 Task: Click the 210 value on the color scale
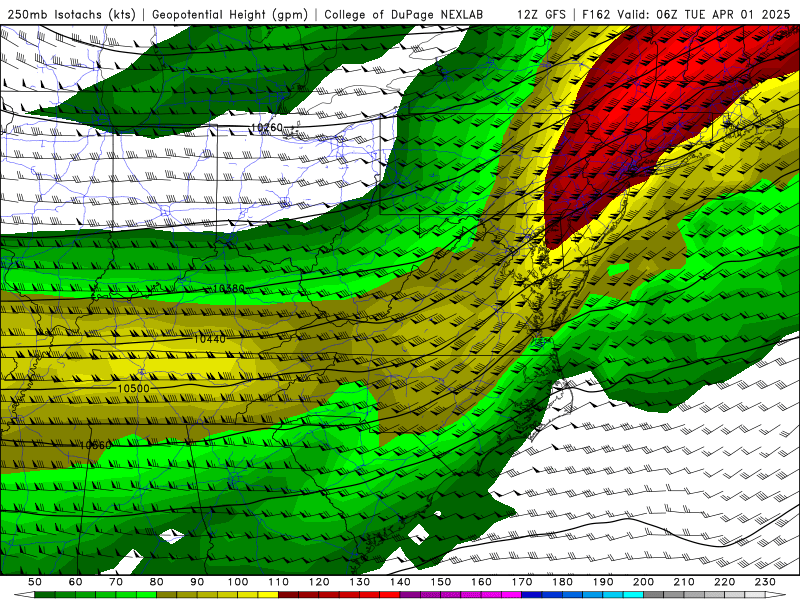pyautogui.click(x=685, y=582)
